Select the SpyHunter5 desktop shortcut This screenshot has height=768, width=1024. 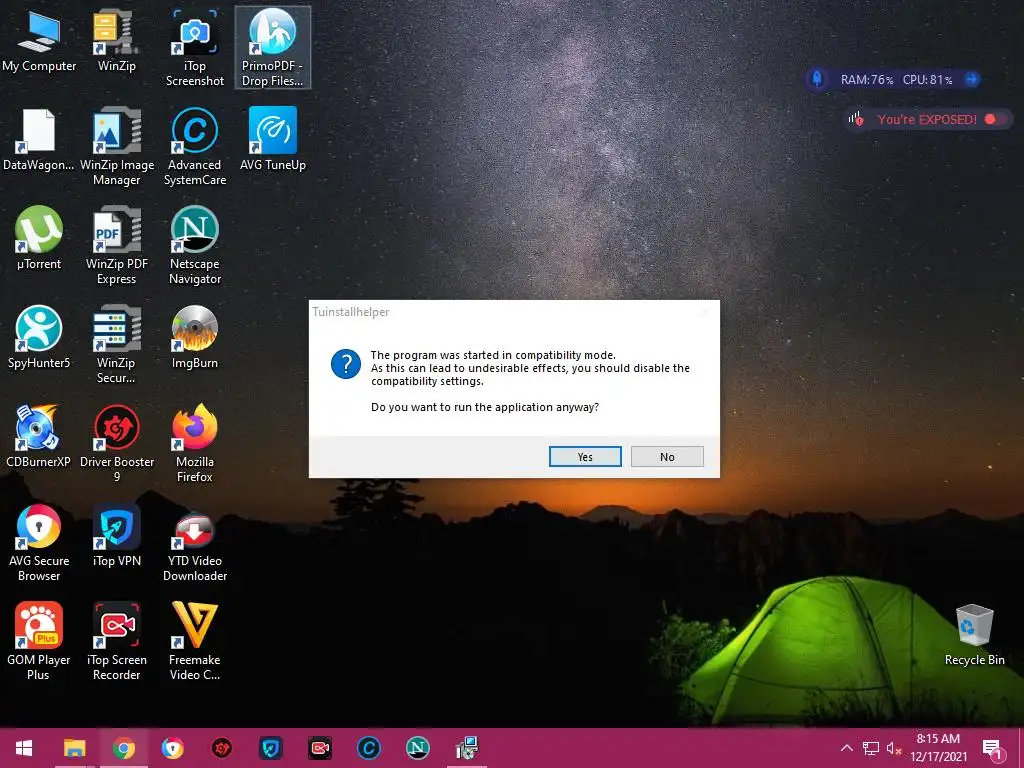pyautogui.click(x=39, y=338)
